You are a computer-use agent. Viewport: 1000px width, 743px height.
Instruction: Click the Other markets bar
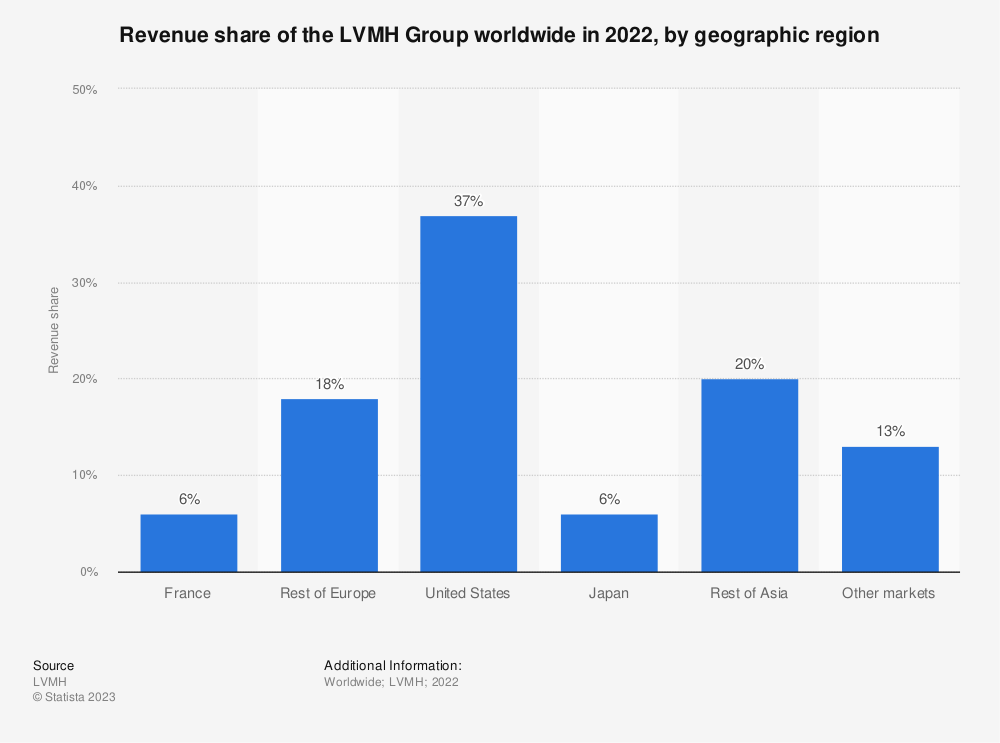point(890,510)
